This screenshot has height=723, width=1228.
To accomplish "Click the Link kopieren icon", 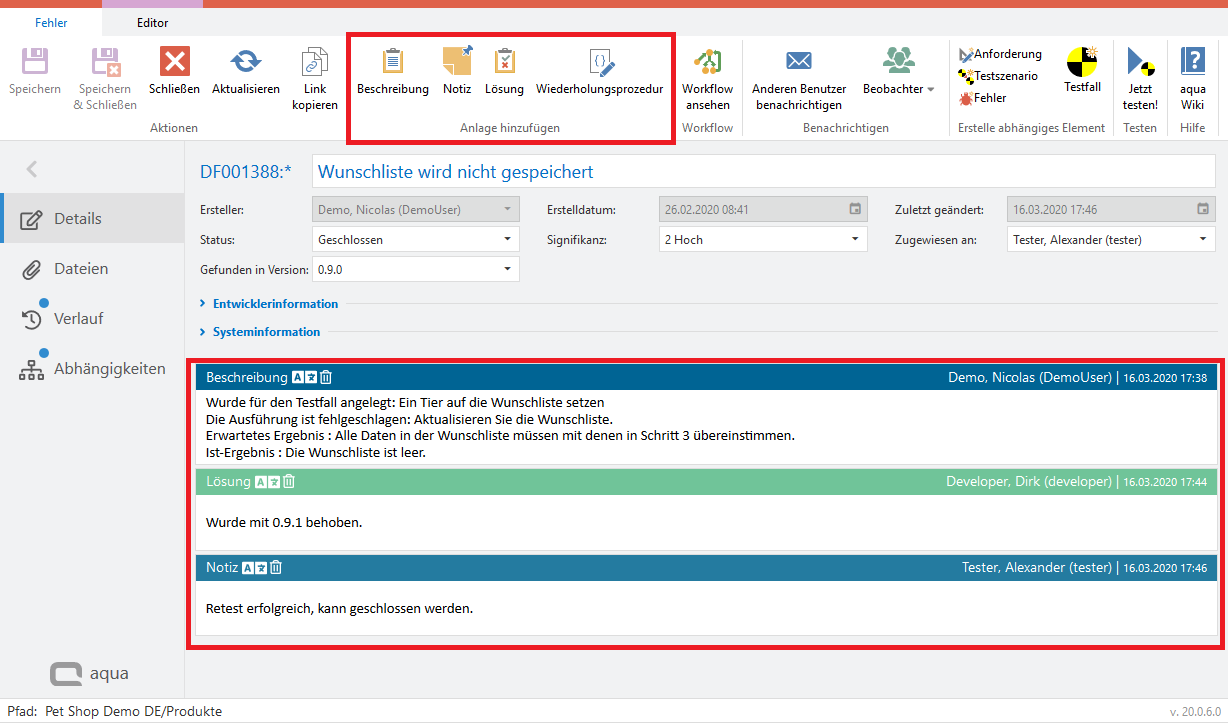I will click(x=315, y=63).
